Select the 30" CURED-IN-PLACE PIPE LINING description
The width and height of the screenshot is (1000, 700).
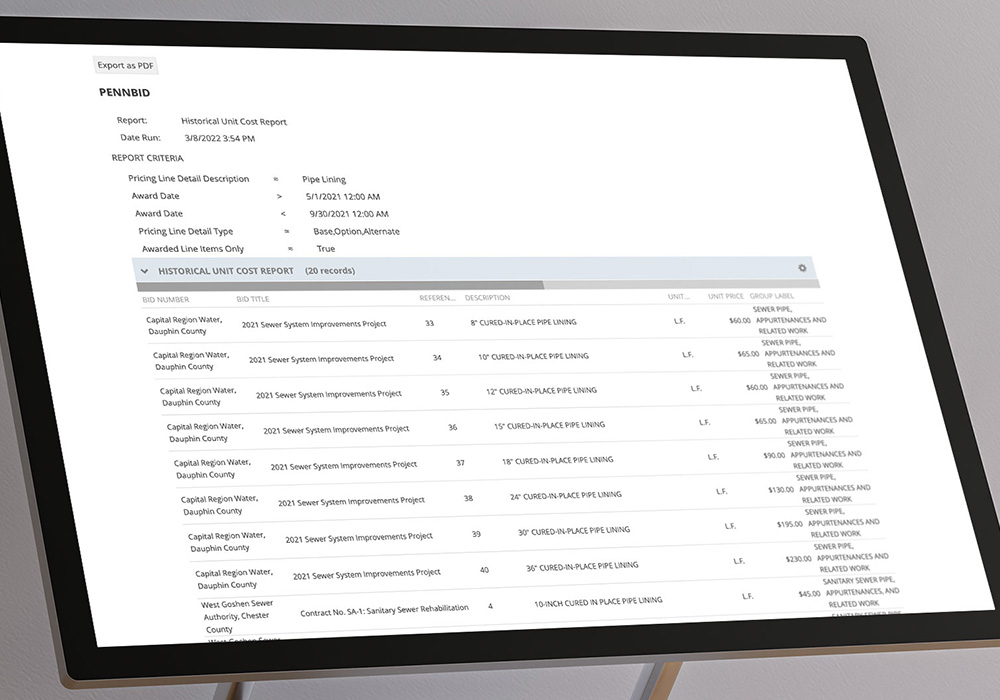tap(574, 531)
